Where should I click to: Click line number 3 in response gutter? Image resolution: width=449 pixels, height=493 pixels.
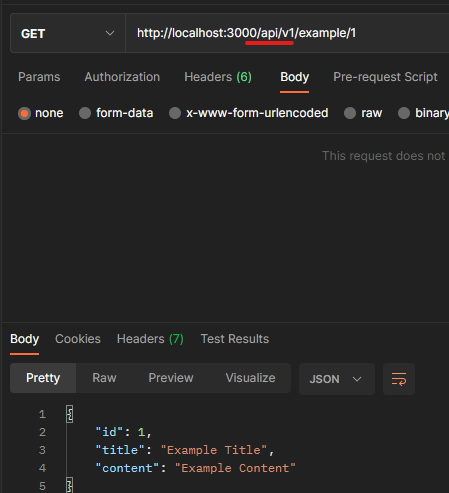coord(42,450)
